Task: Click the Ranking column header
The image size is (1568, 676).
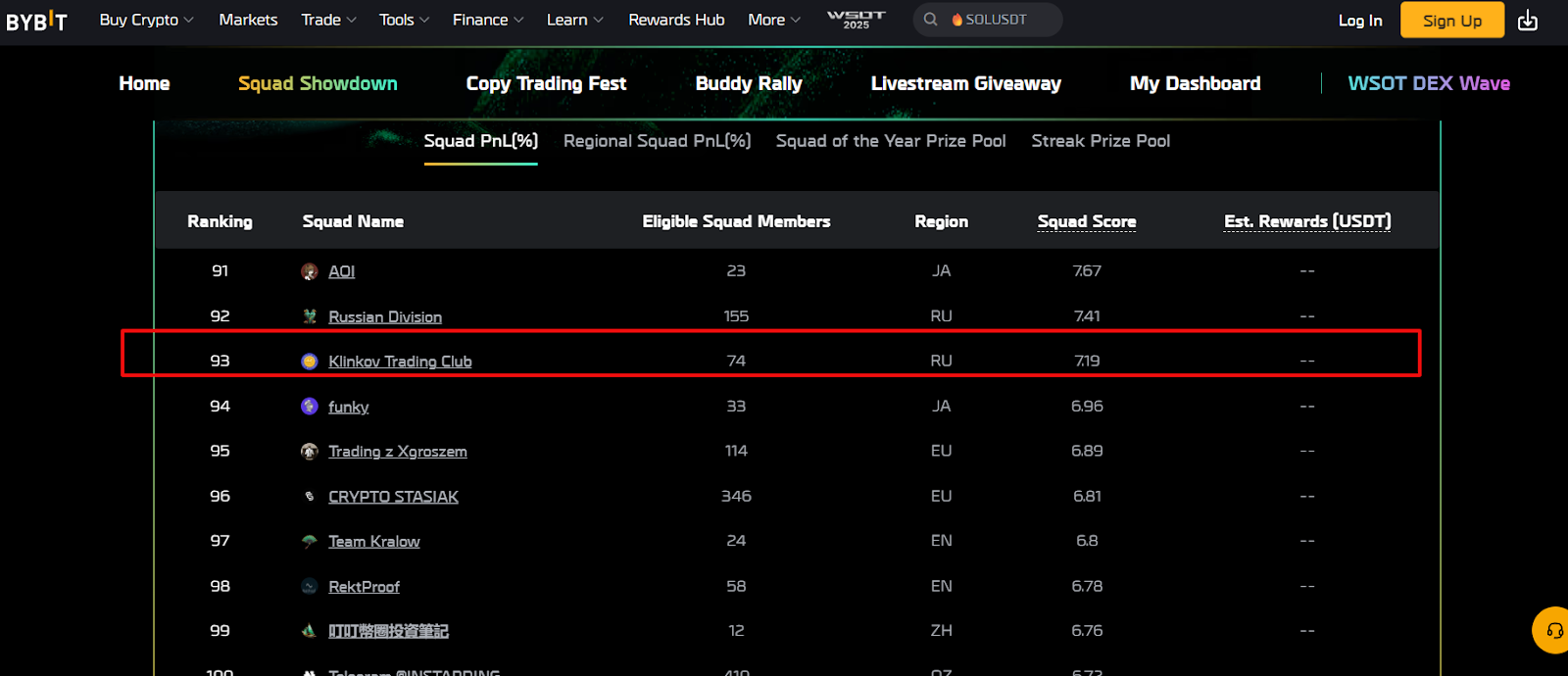Action: point(220,221)
